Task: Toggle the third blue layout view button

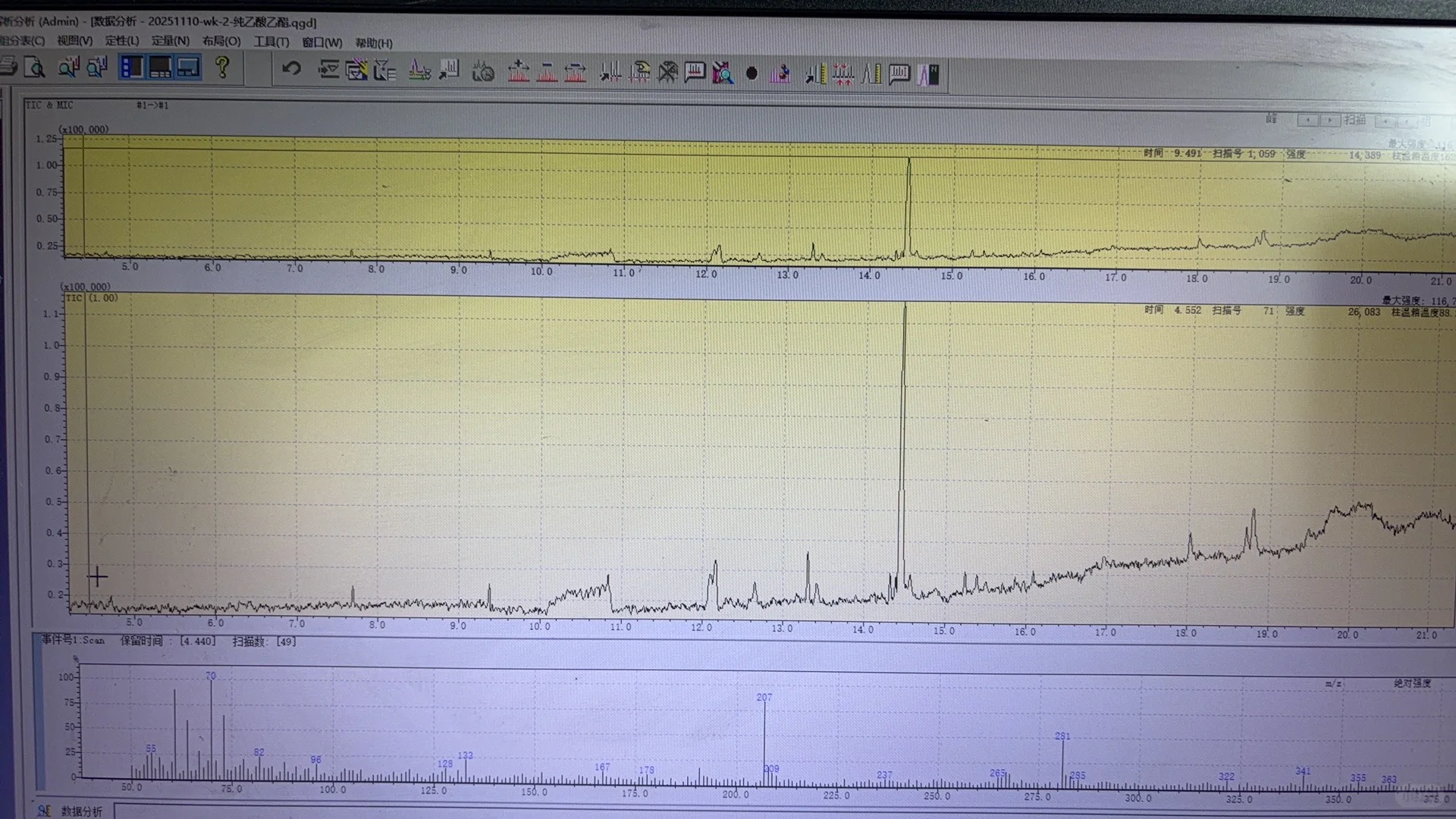Action: pyautogui.click(x=188, y=67)
